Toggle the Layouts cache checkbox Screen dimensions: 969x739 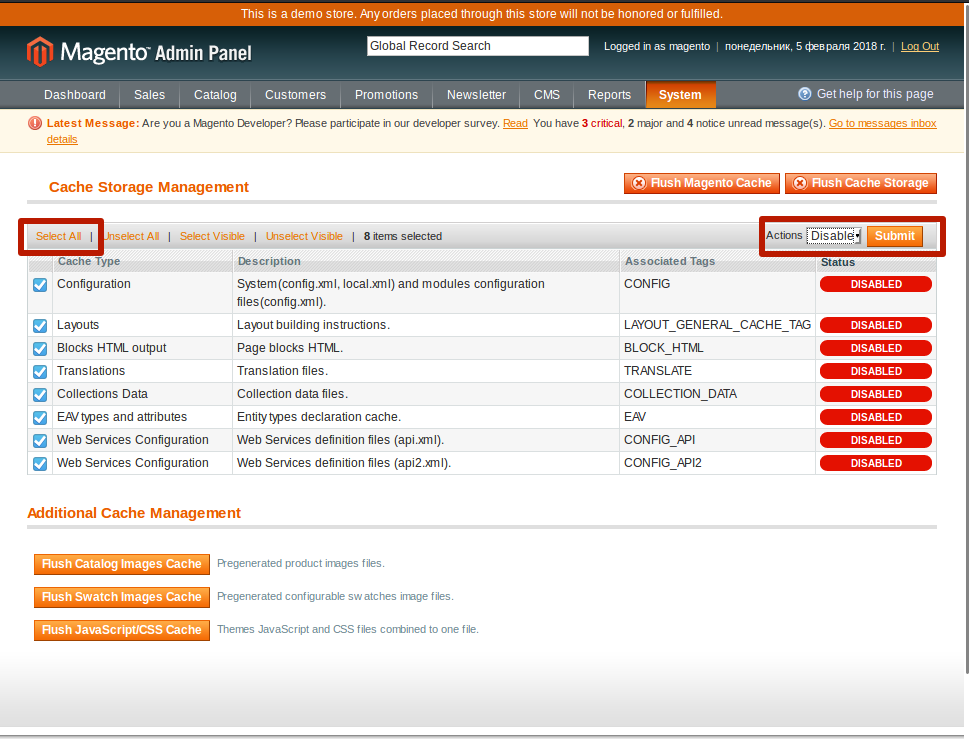(x=40, y=326)
